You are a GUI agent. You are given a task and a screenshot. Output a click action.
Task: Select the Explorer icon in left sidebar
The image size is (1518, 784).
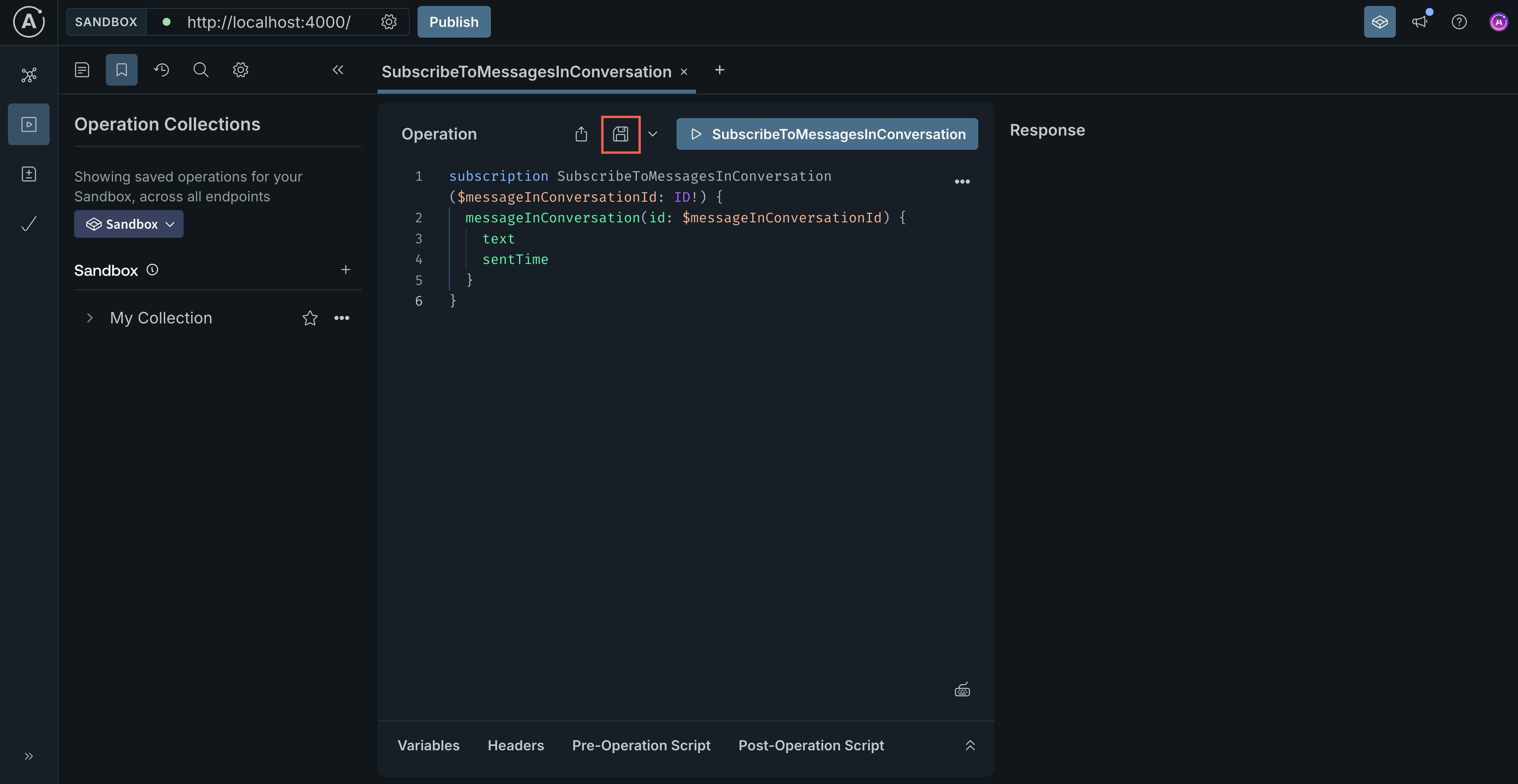click(x=28, y=124)
